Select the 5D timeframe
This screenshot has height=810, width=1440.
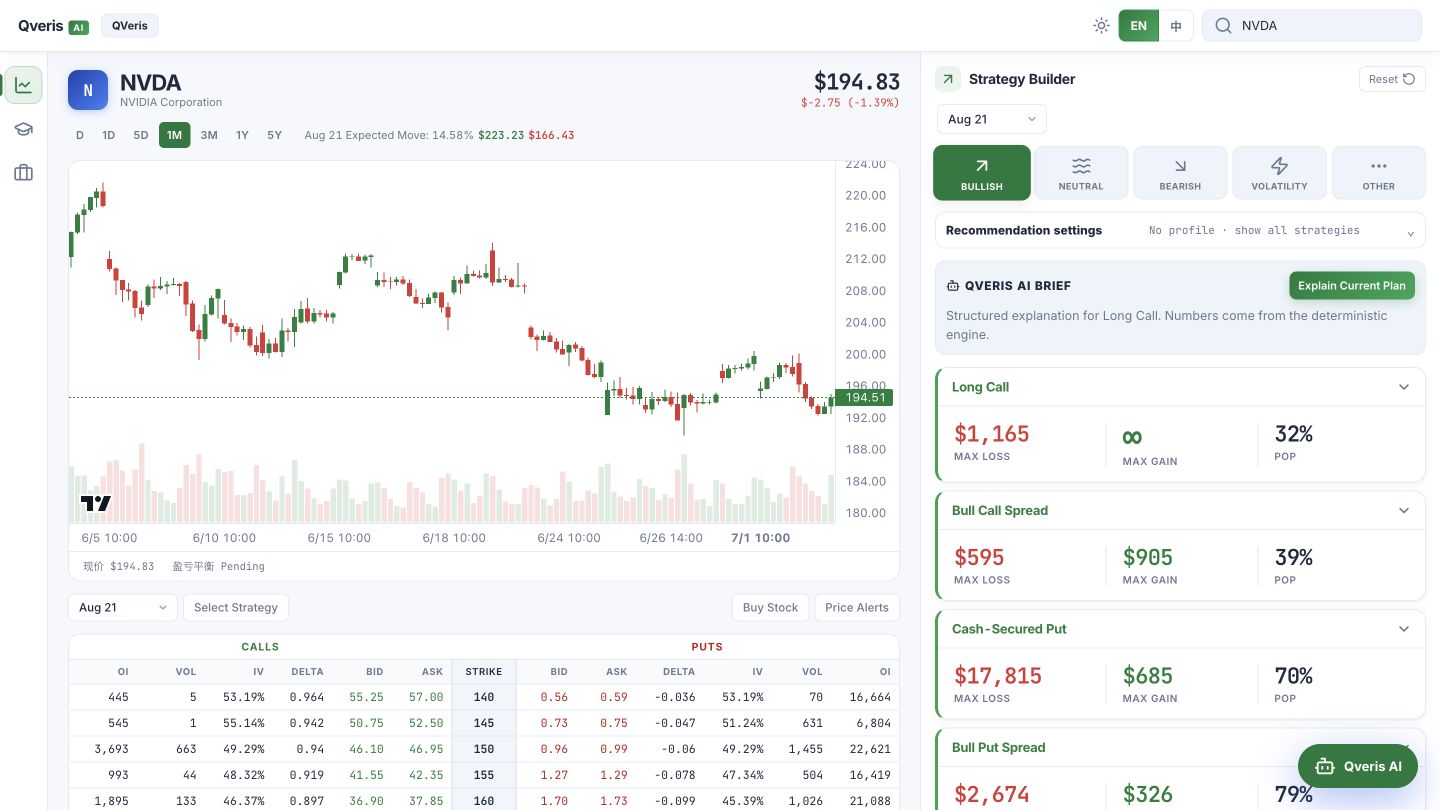(141, 135)
